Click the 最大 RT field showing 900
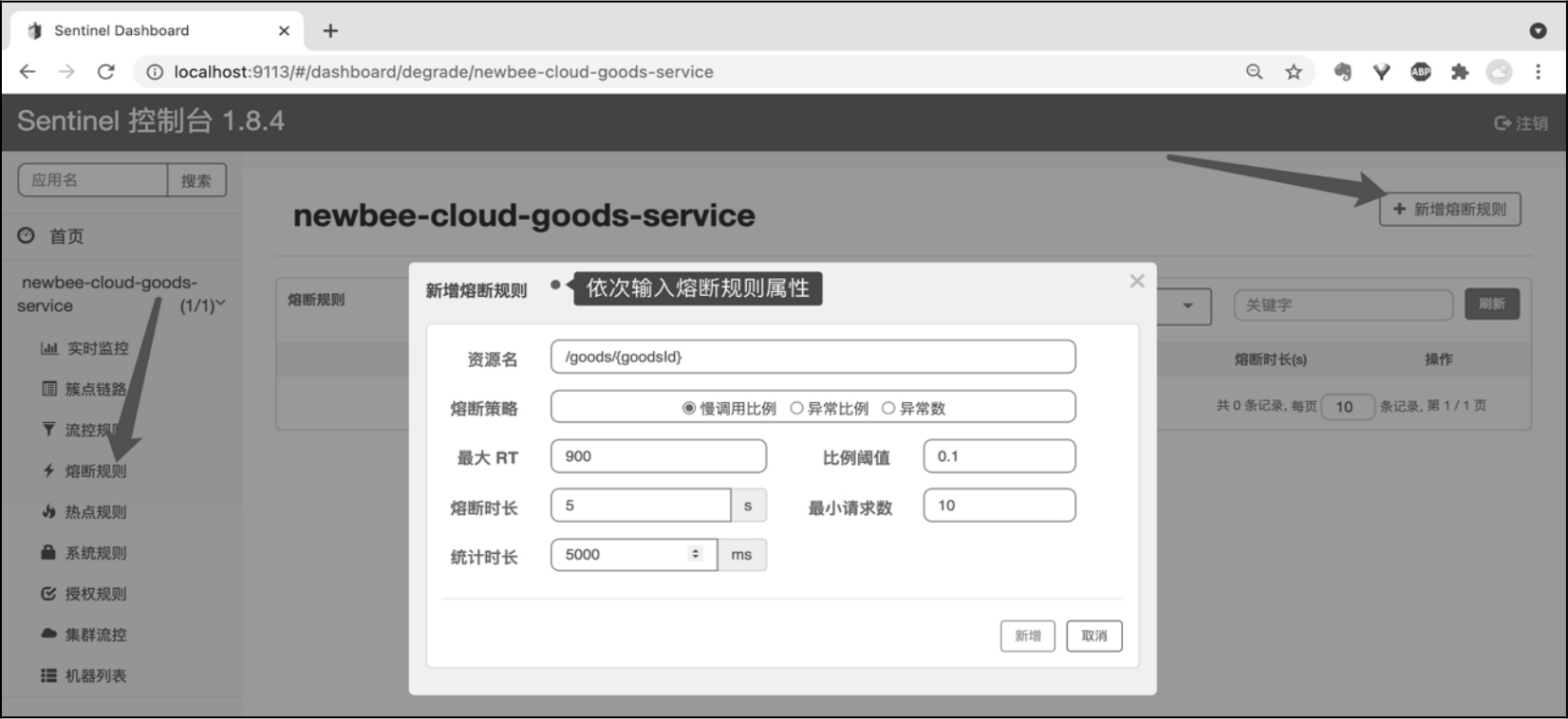Screen dimensions: 1568x719 click(x=659, y=456)
